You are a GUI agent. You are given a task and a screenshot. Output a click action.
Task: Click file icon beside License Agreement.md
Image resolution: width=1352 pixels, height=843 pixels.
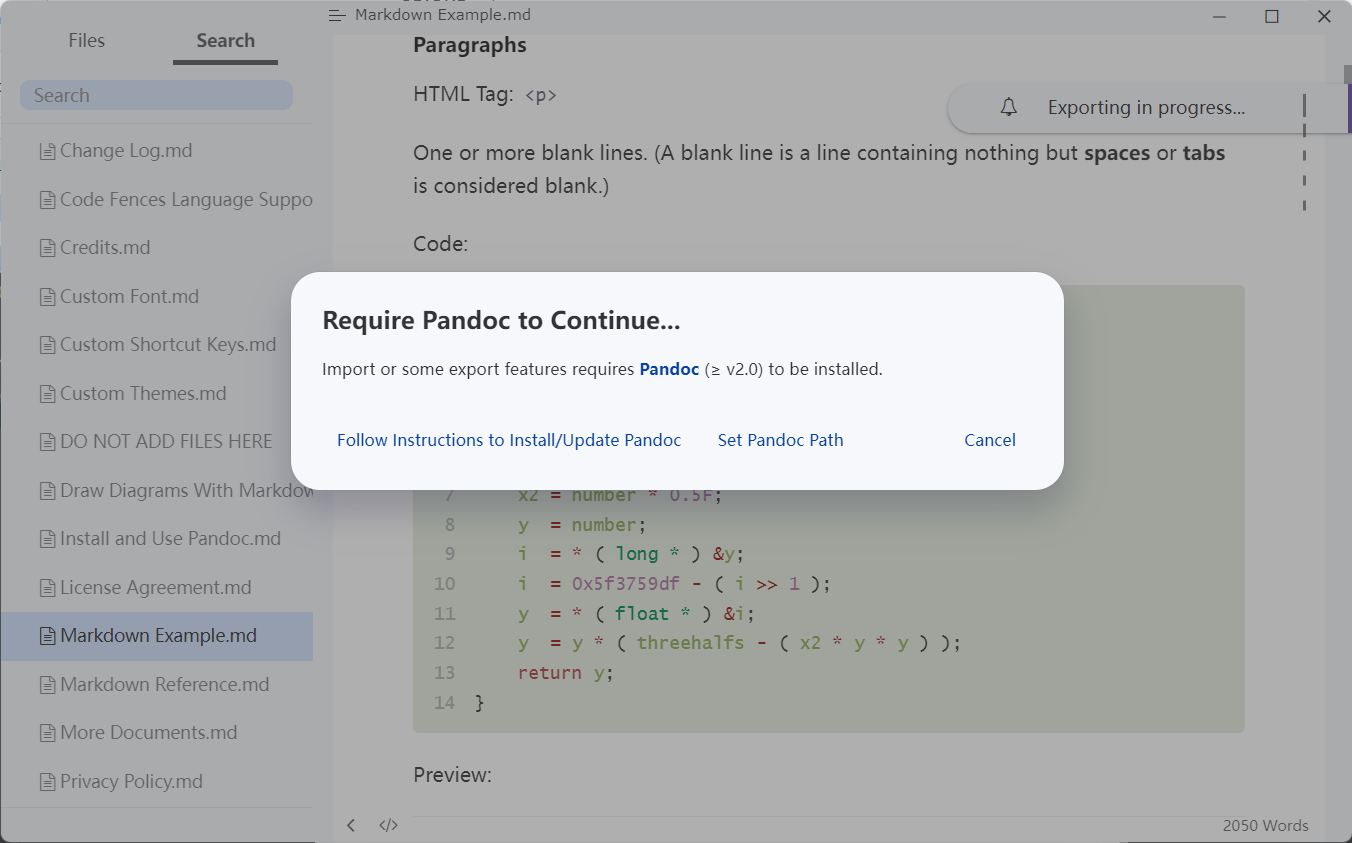(47, 589)
